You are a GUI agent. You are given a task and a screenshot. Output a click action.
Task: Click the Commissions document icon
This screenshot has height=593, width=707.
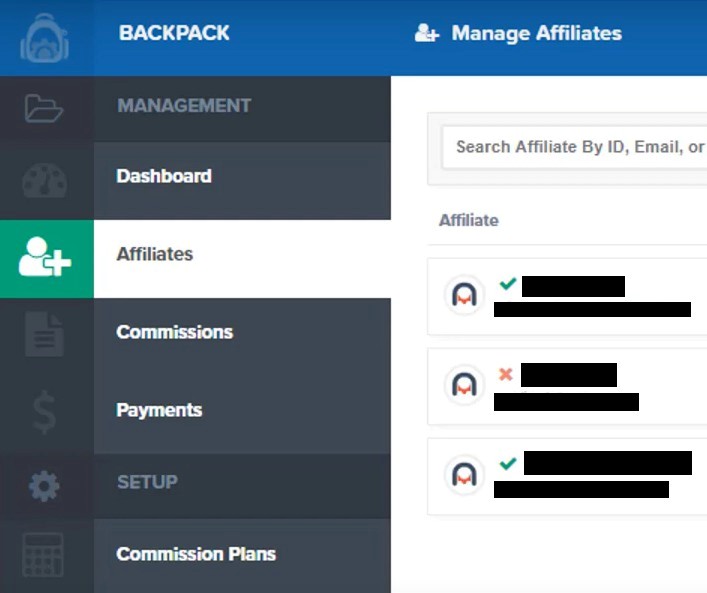44,334
